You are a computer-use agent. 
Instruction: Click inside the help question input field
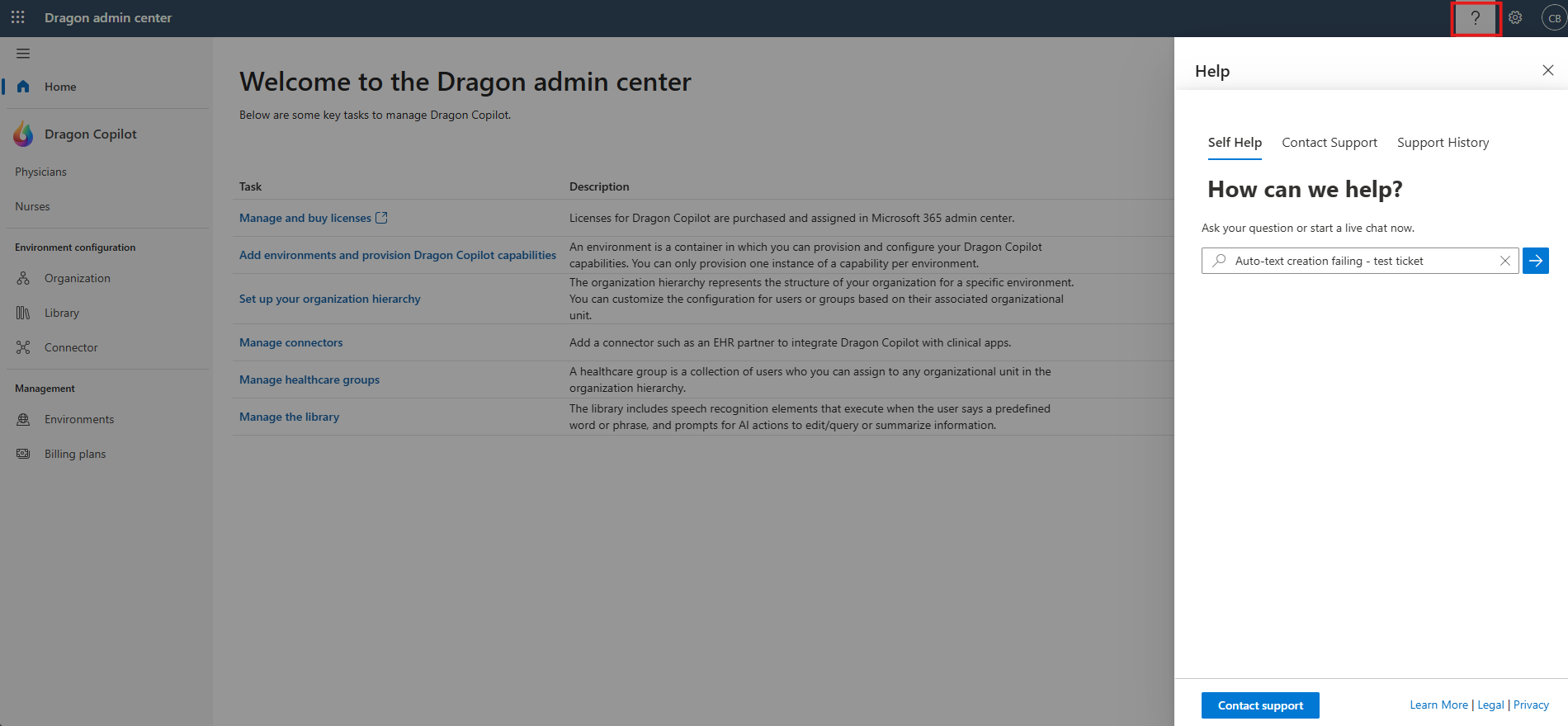tap(1360, 261)
